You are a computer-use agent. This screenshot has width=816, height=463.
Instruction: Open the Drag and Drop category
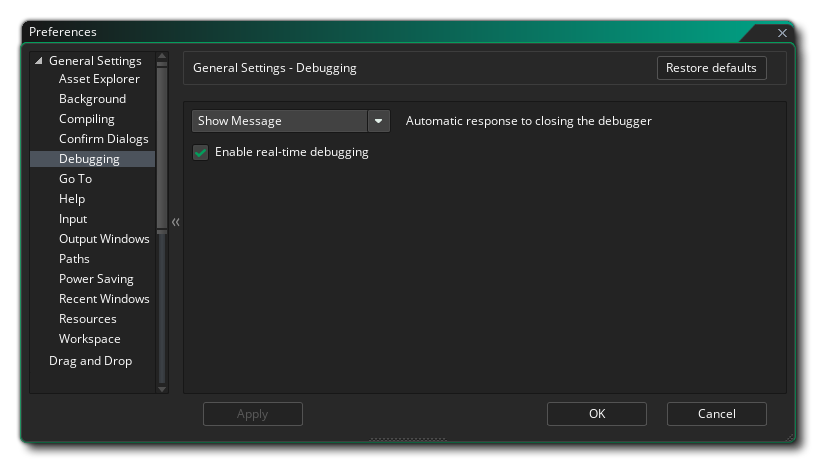tap(90, 361)
